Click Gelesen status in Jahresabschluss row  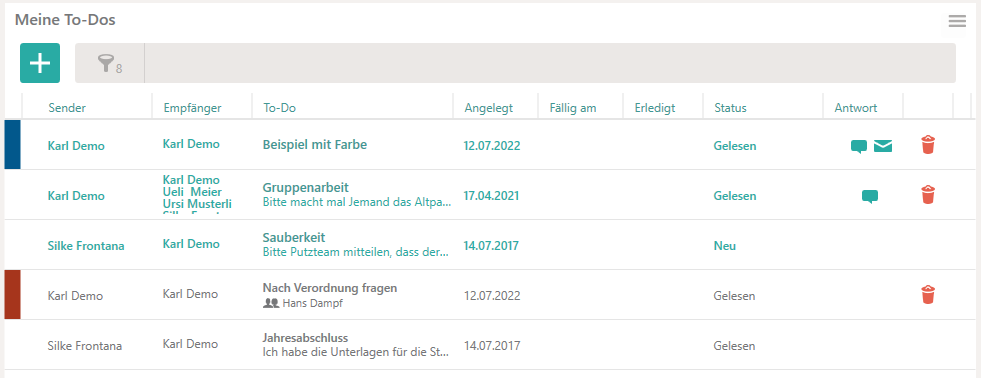point(734,345)
